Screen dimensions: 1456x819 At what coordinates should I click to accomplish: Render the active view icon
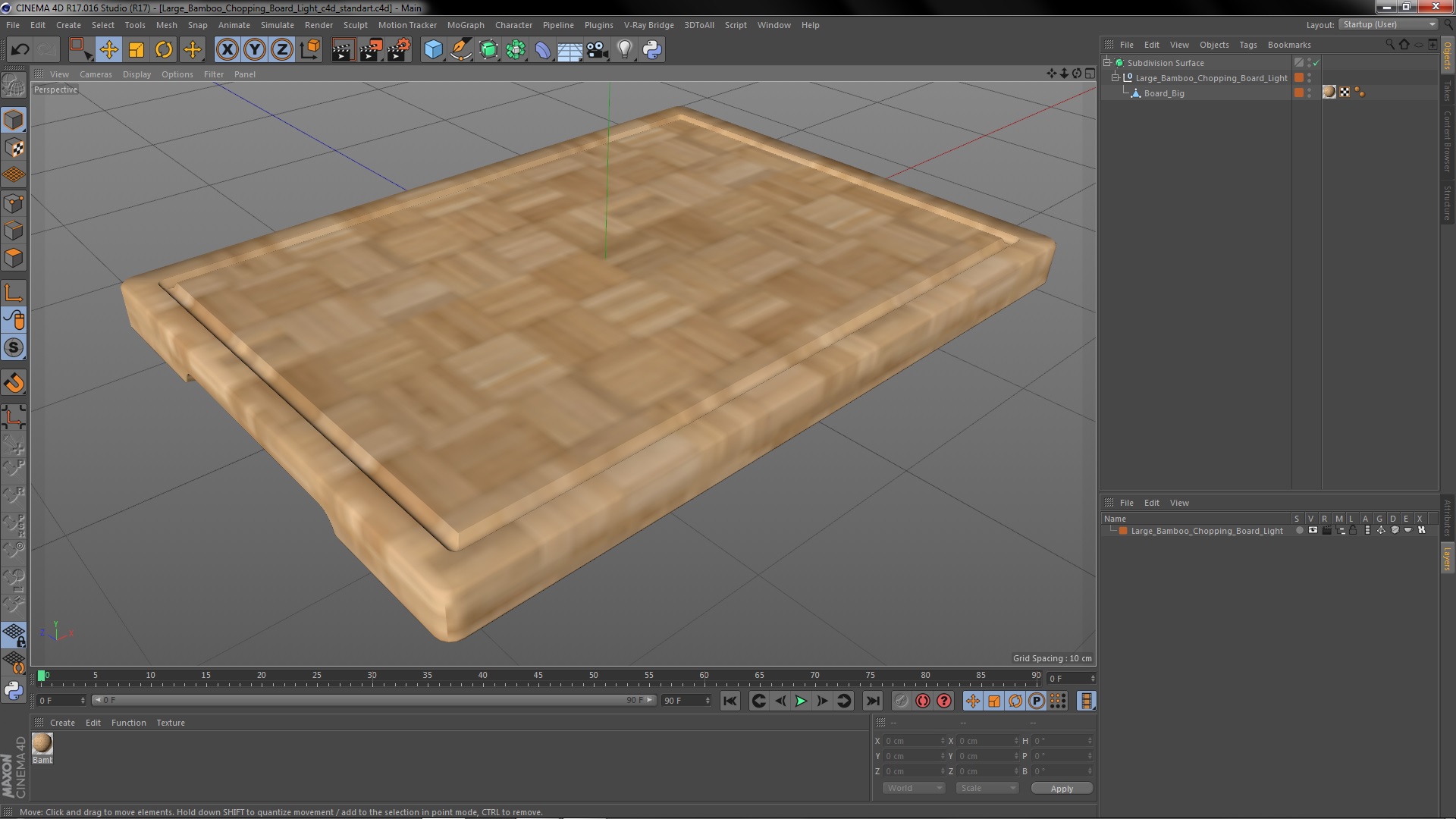coord(343,50)
